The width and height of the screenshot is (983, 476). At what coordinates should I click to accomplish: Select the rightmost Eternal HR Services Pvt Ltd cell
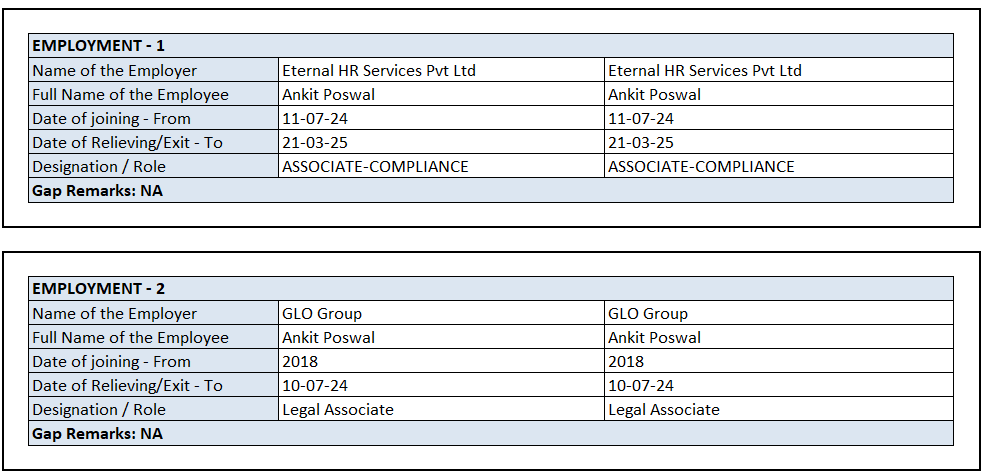705,71
